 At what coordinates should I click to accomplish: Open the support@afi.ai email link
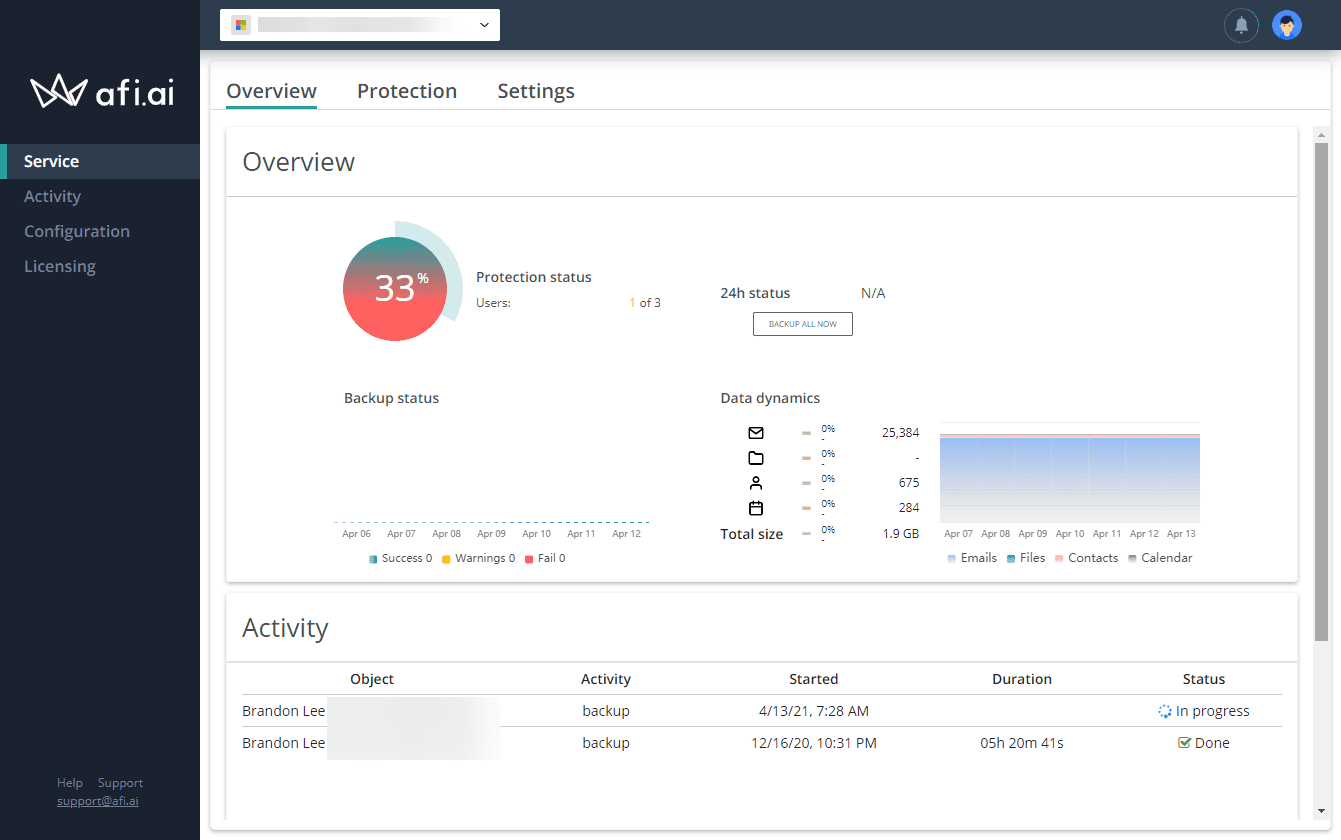[x=97, y=800]
